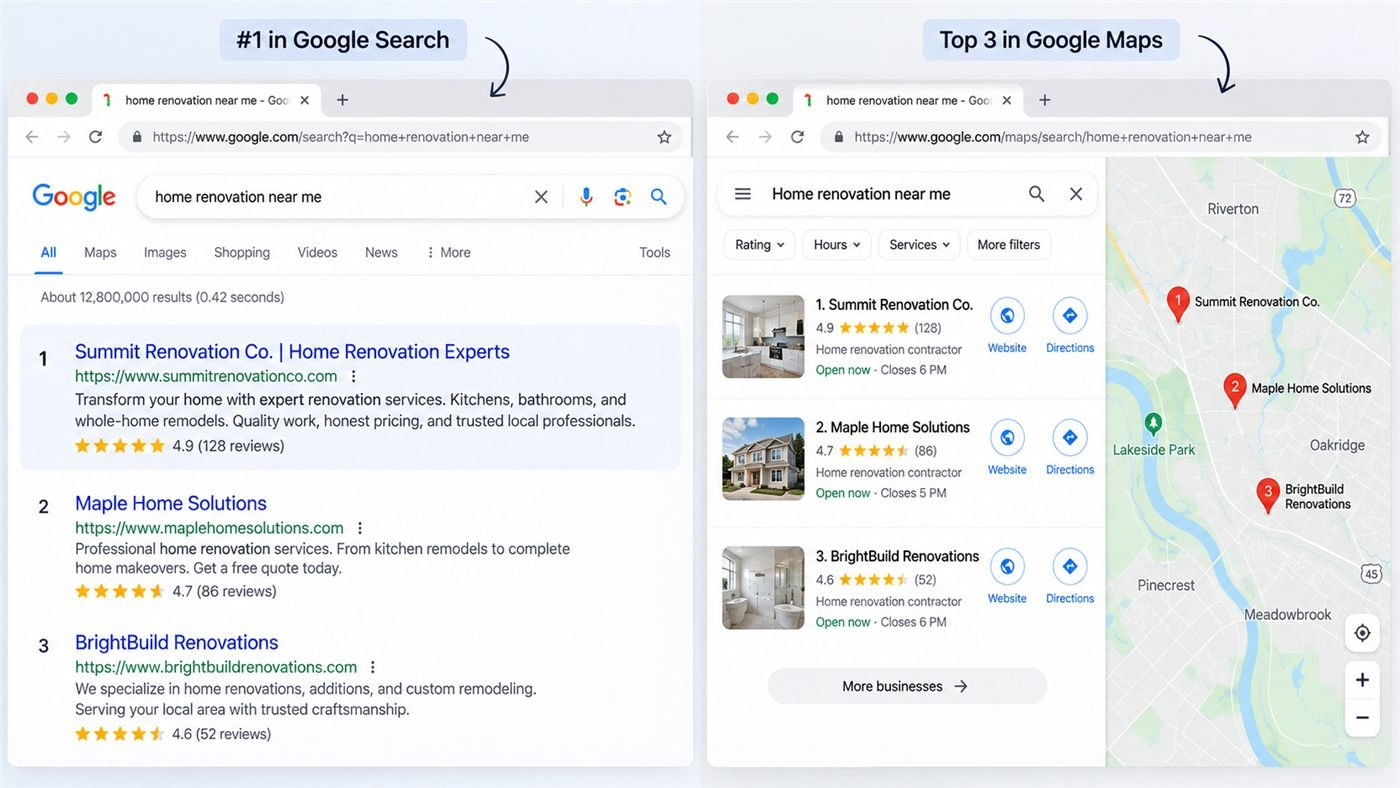
Task: Start voice search with microphone icon
Action: [x=586, y=197]
